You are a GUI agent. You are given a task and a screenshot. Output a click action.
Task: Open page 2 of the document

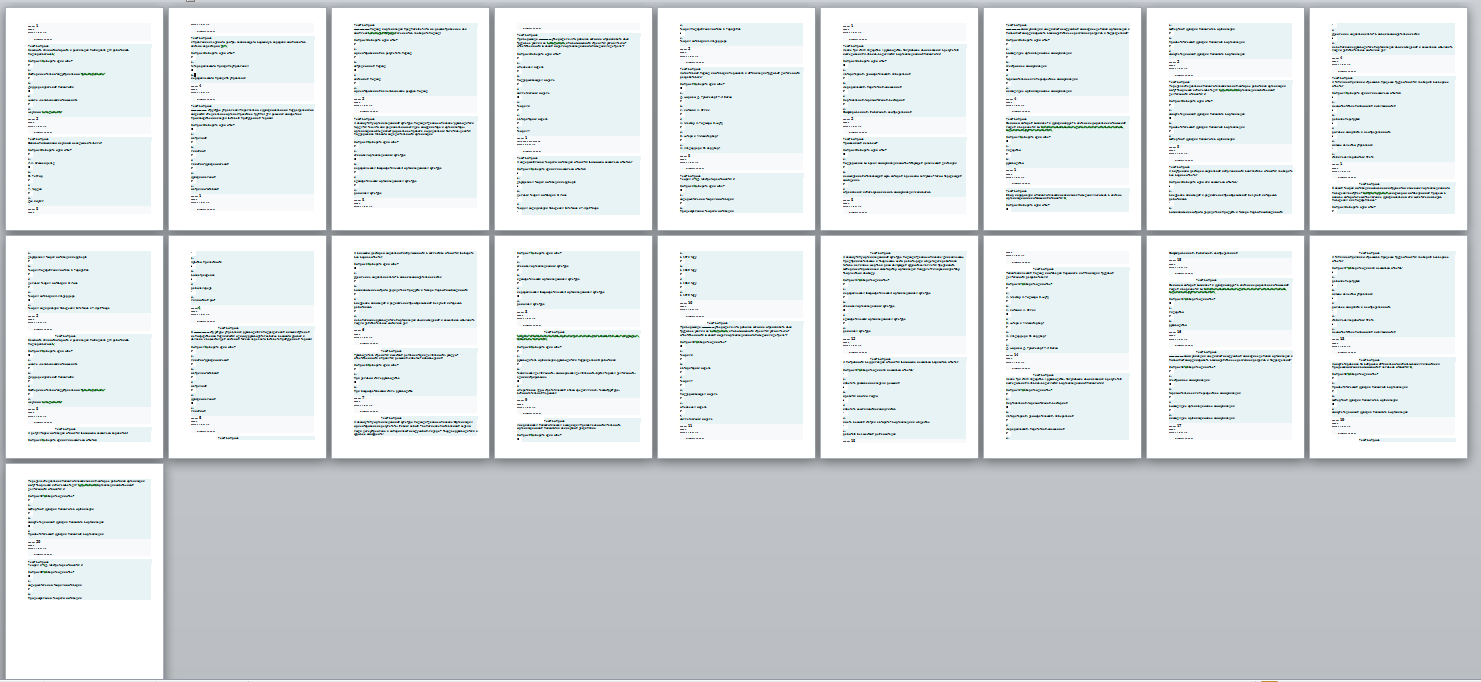pyautogui.click(x=247, y=119)
